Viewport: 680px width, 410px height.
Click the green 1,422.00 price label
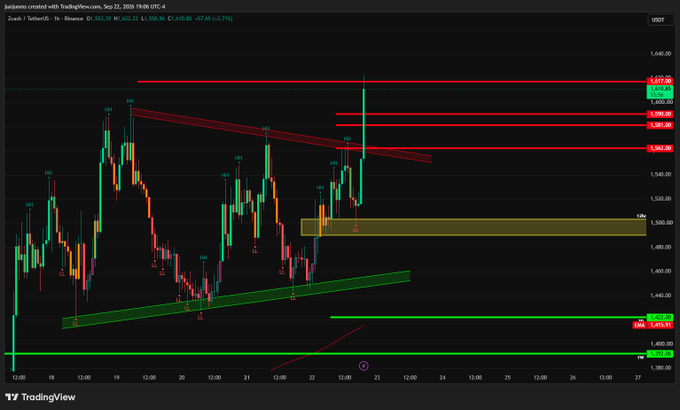pyautogui.click(x=660, y=317)
